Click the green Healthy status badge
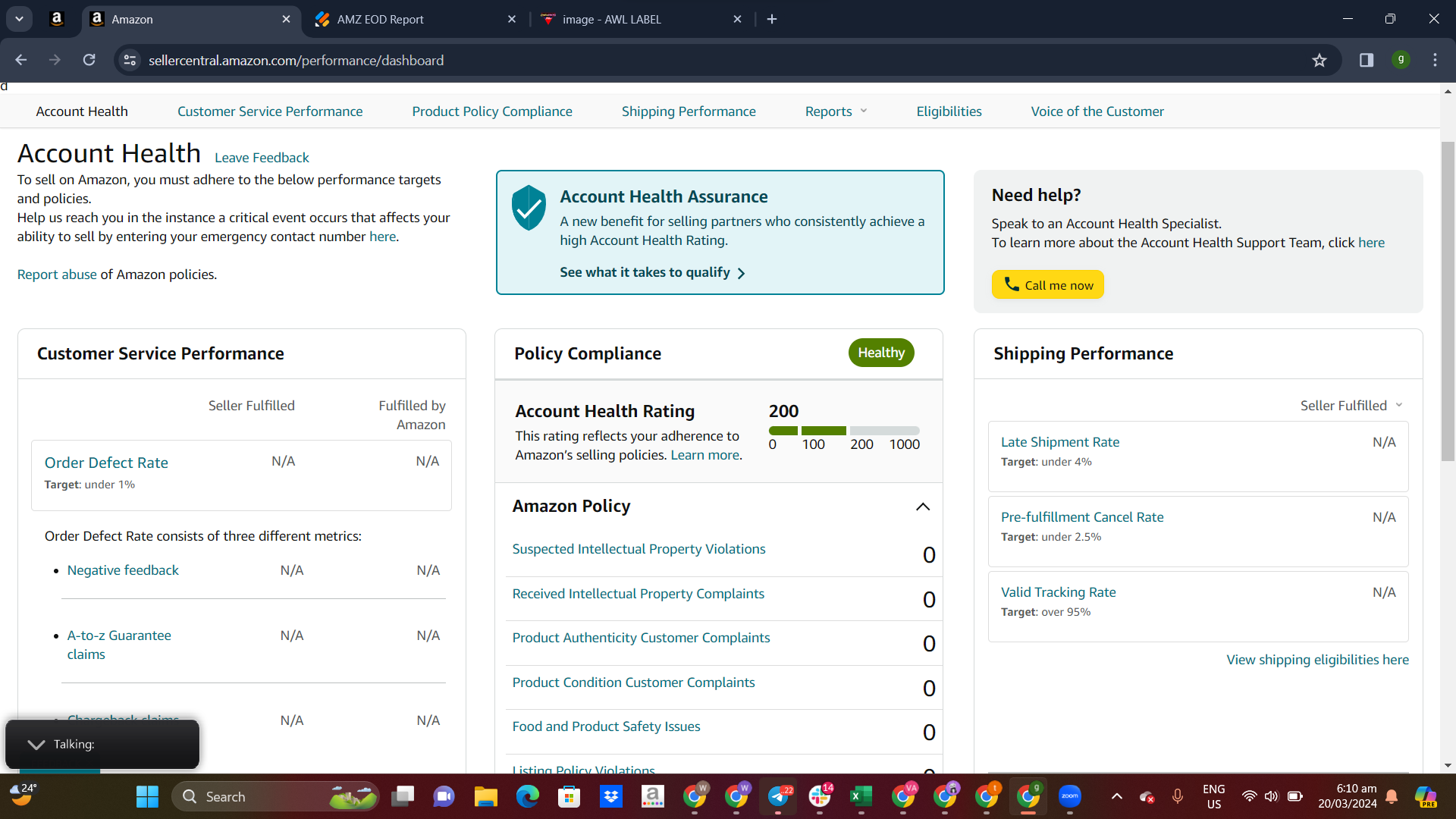The image size is (1456, 819). [881, 353]
